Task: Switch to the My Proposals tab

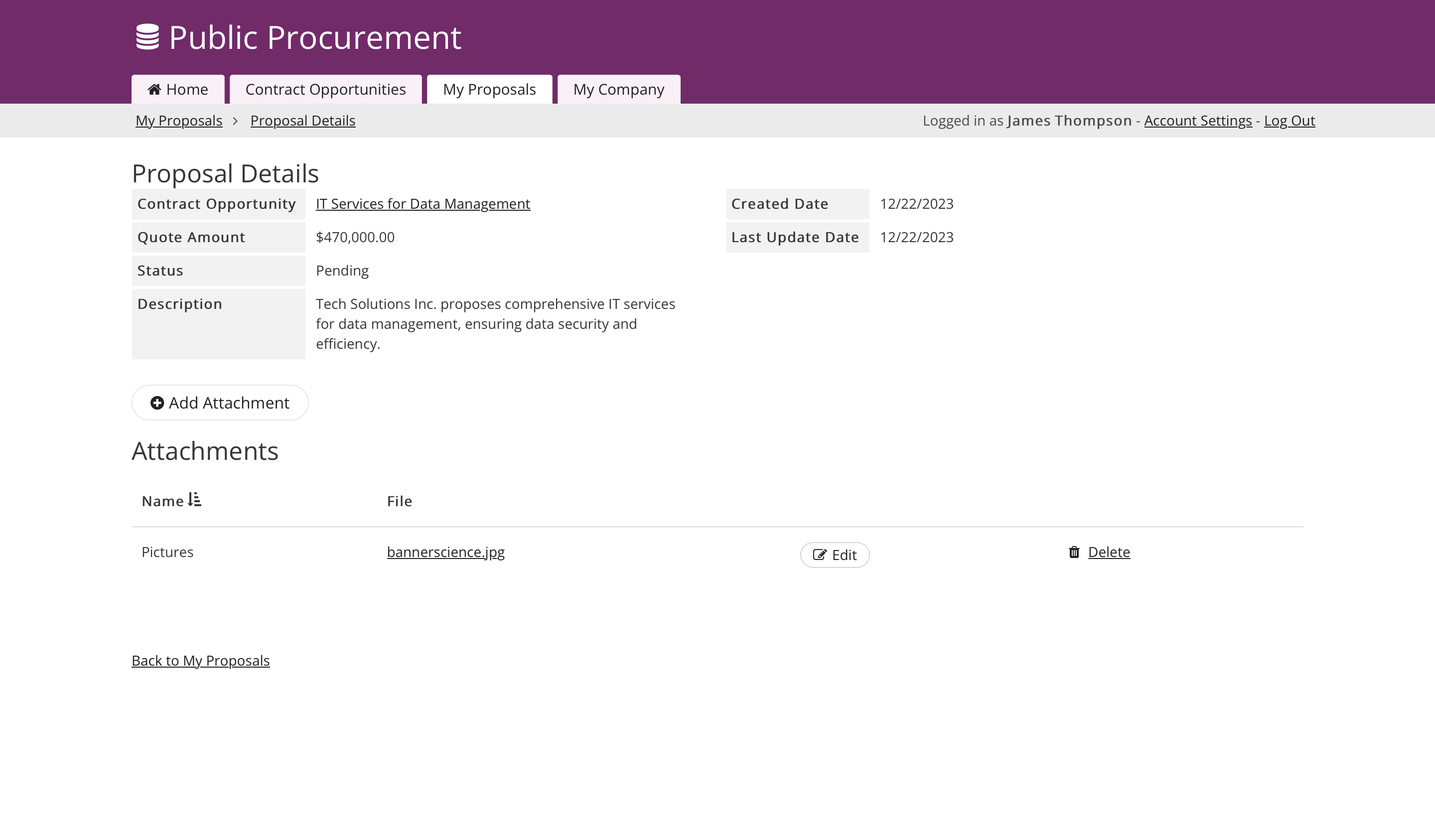Action: click(489, 89)
